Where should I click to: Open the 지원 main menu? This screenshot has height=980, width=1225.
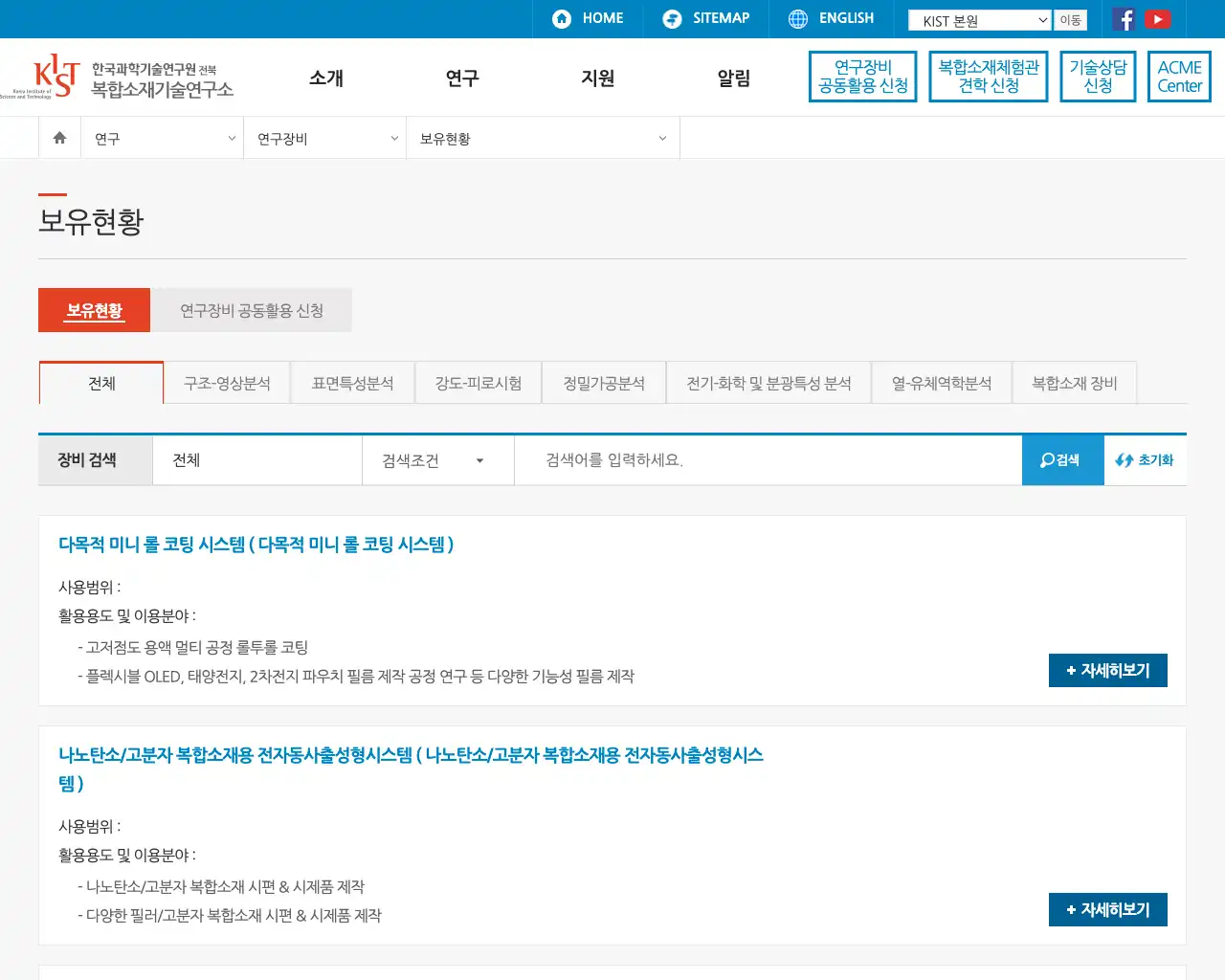(x=598, y=78)
